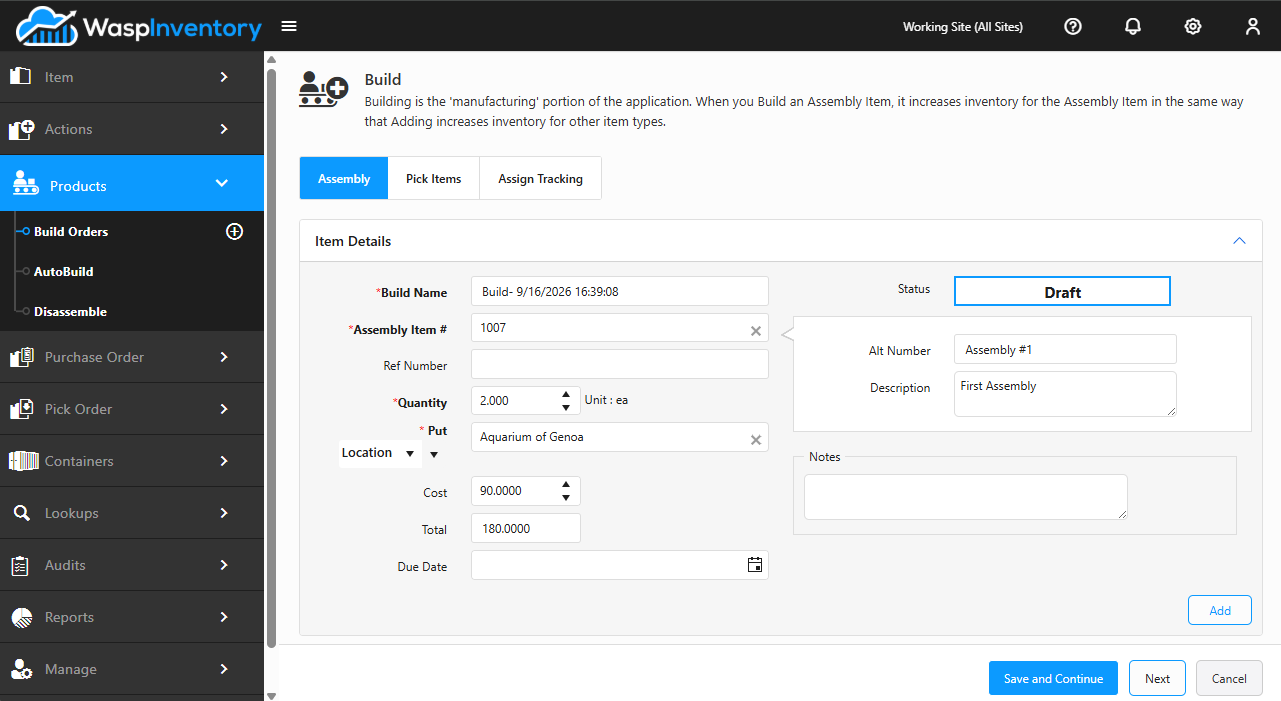The height and width of the screenshot is (701, 1281).
Task: Open the Put Location dropdown
Action: point(378,453)
